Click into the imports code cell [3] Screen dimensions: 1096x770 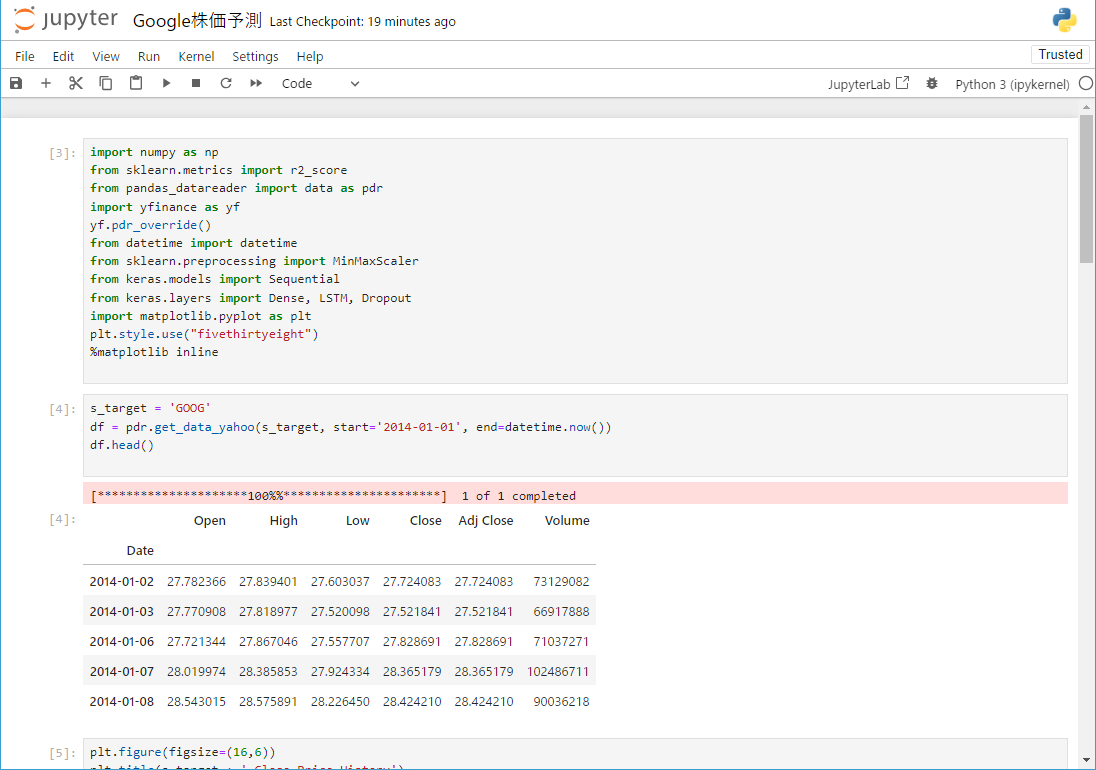[x=575, y=261]
